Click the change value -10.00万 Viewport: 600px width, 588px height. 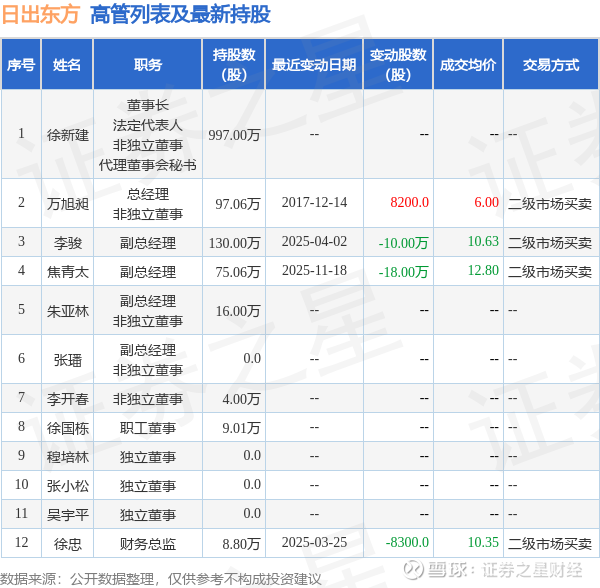[403, 243]
